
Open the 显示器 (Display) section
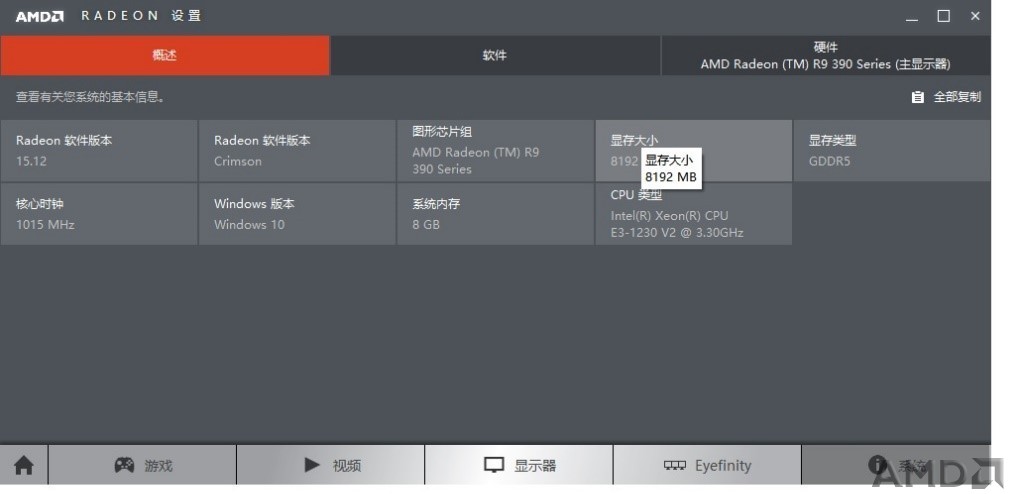click(x=519, y=465)
